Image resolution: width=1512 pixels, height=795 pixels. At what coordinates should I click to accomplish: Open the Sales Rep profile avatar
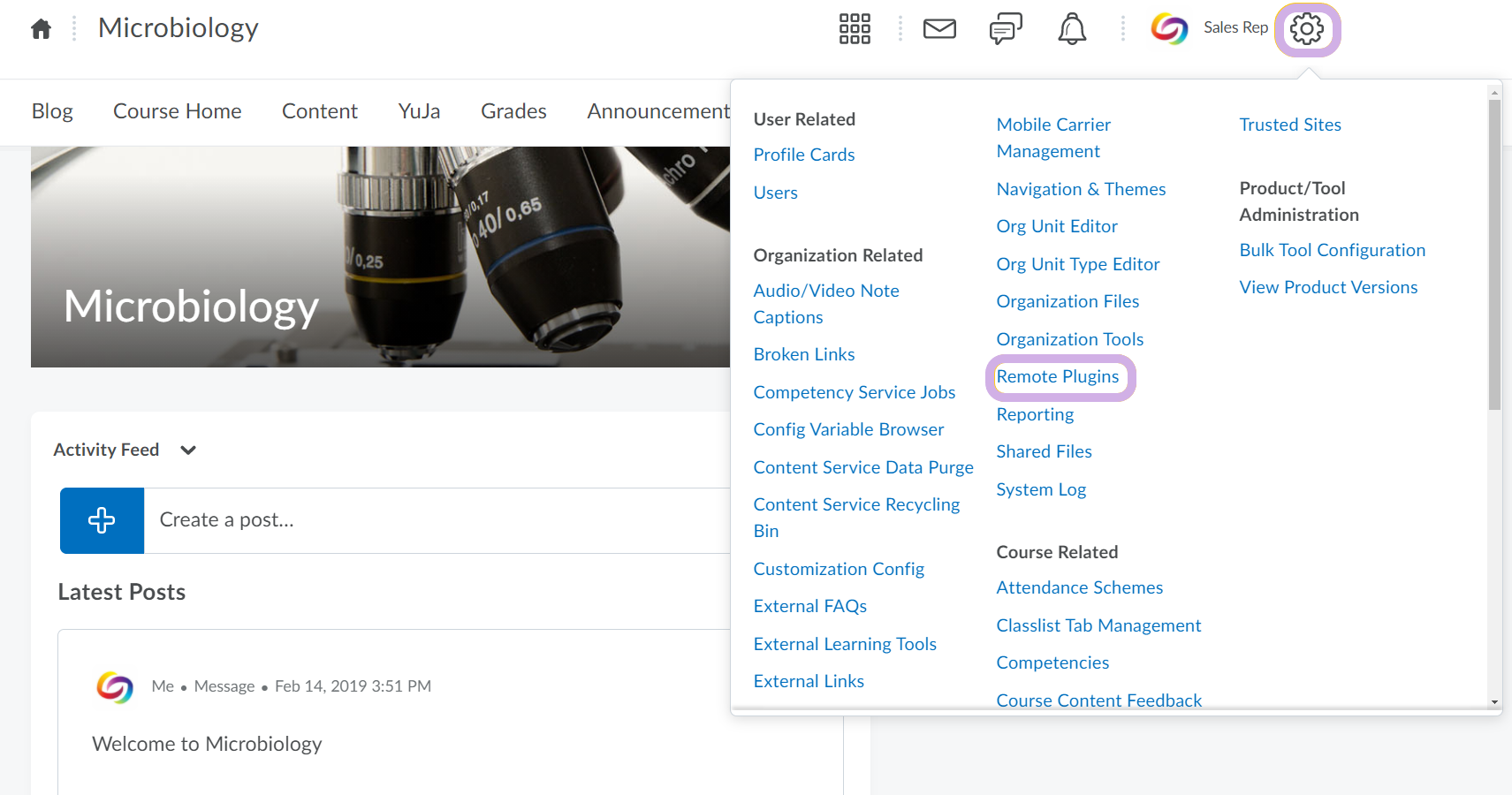[1169, 28]
